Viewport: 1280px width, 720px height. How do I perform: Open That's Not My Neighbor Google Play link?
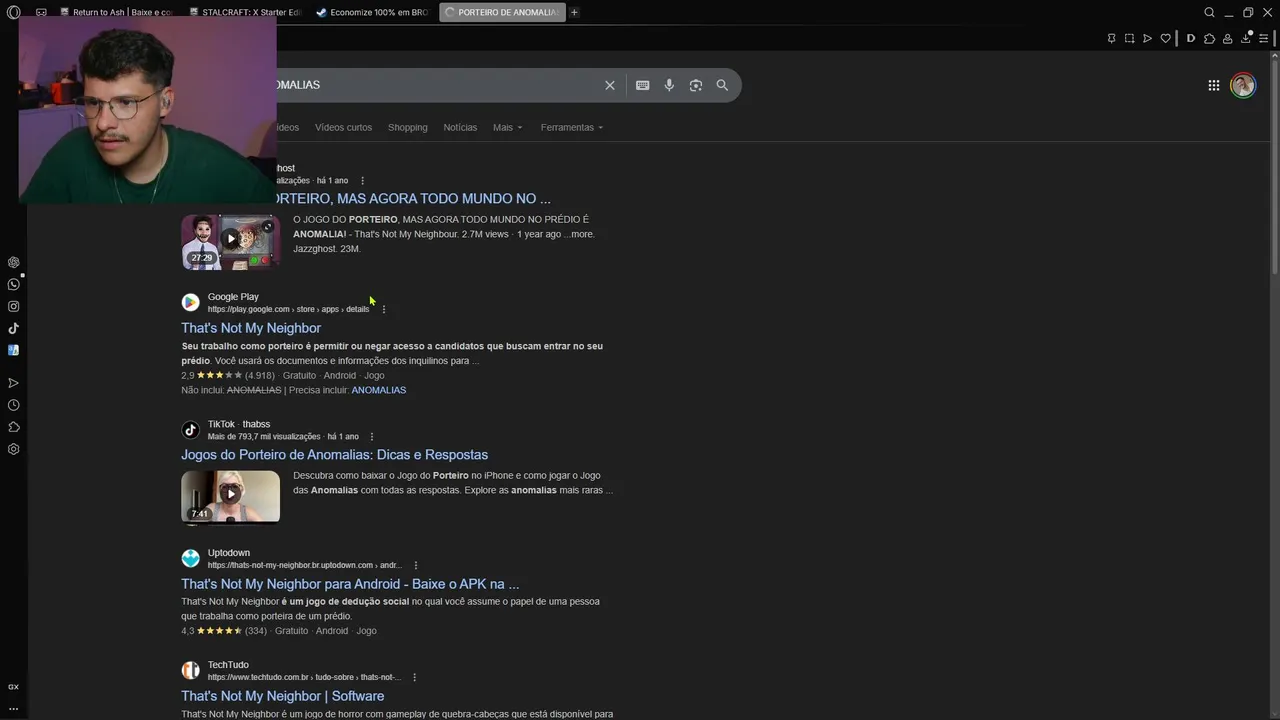pyautogui.click(x=251, y=328)
